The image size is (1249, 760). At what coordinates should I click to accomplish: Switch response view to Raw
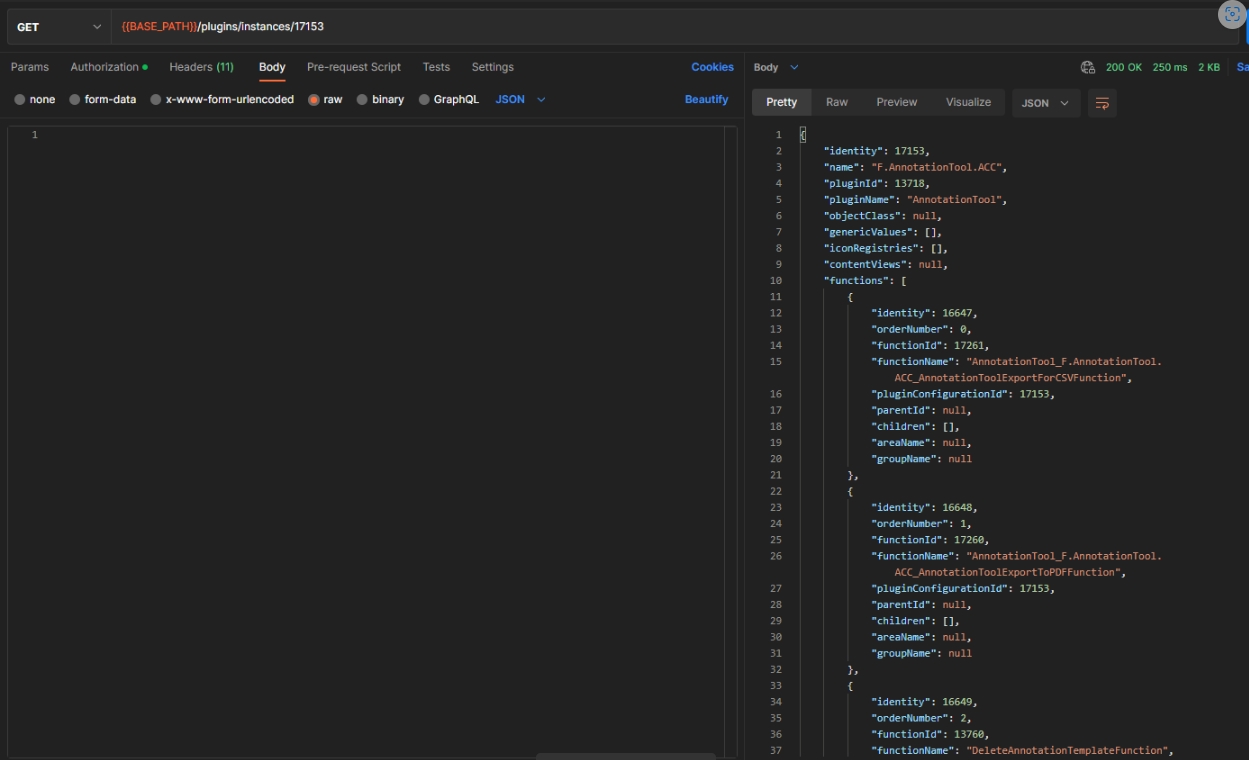tap(836, 102)
